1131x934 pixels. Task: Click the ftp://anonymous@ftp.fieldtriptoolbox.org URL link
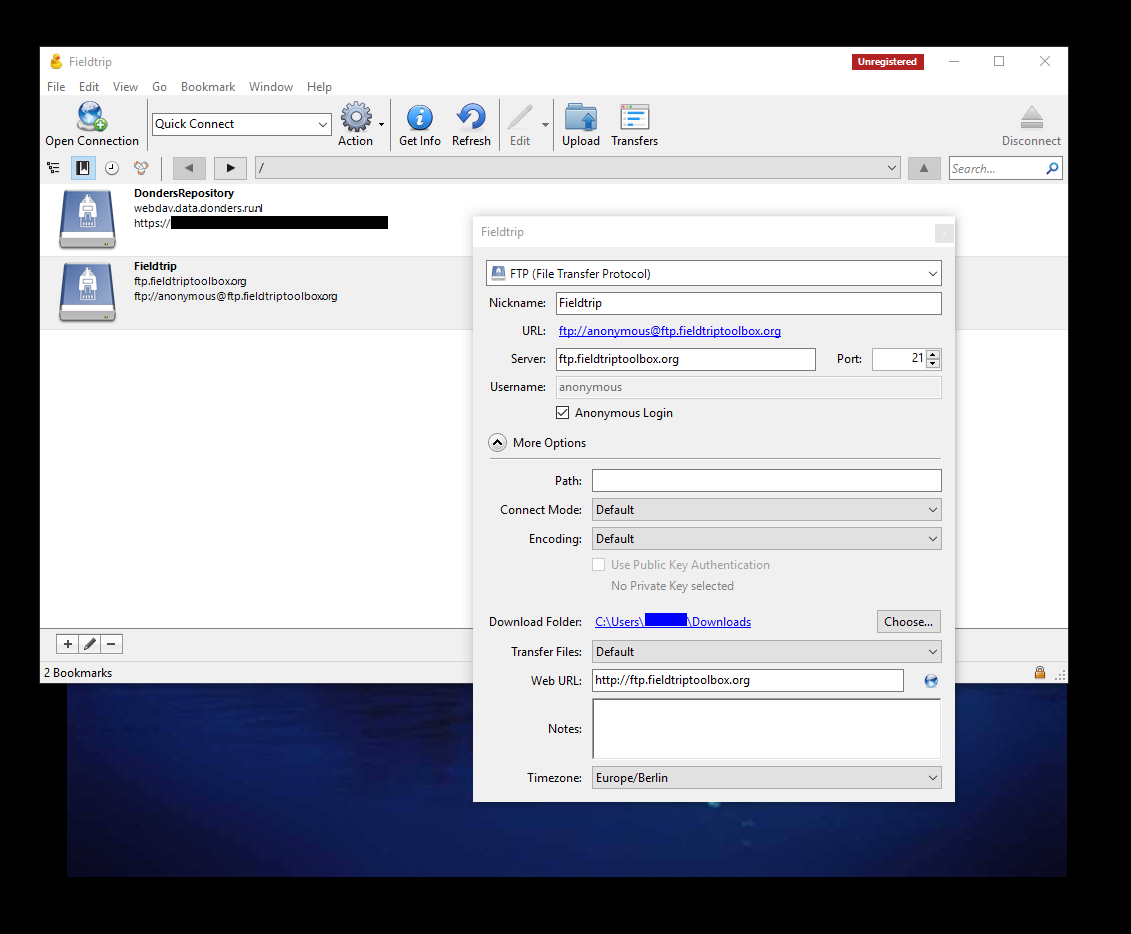point(669,331)
